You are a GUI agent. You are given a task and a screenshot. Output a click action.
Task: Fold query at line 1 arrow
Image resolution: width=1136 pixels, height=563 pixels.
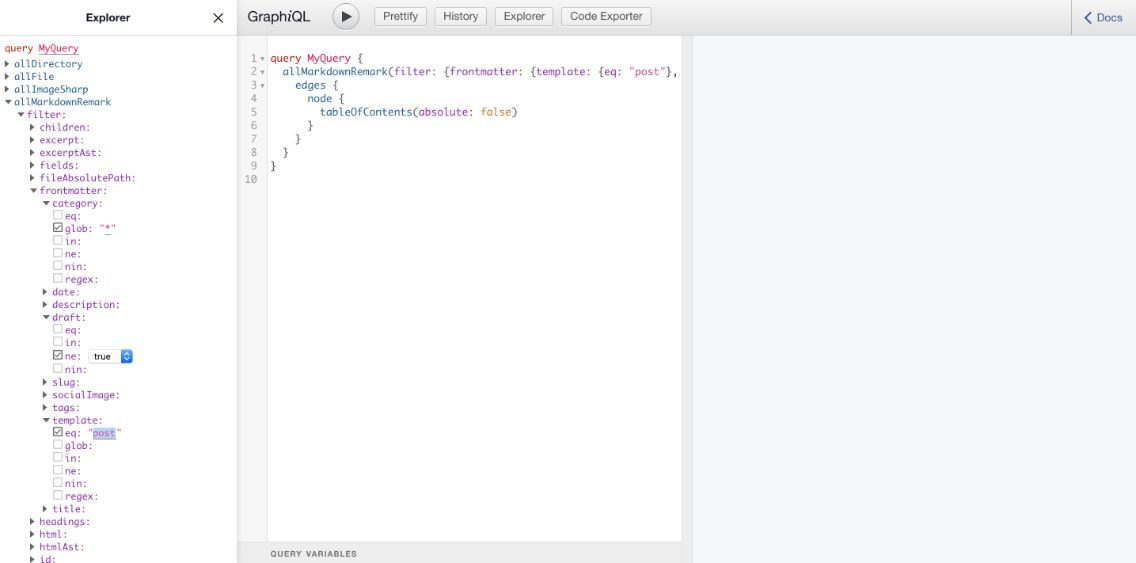(262, 59)
